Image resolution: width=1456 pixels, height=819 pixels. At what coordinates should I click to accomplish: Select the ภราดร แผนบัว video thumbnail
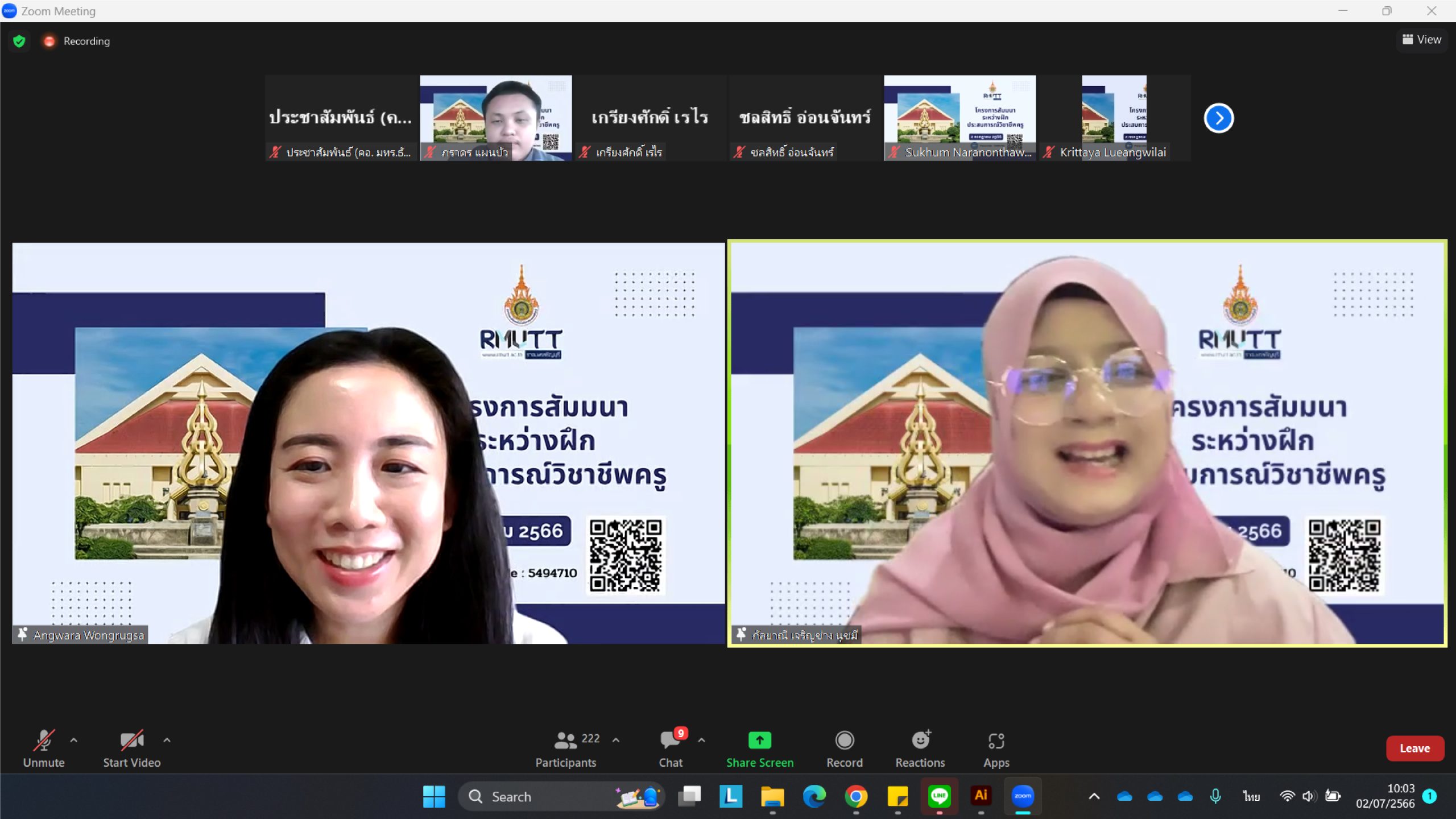tap(496, 118)
